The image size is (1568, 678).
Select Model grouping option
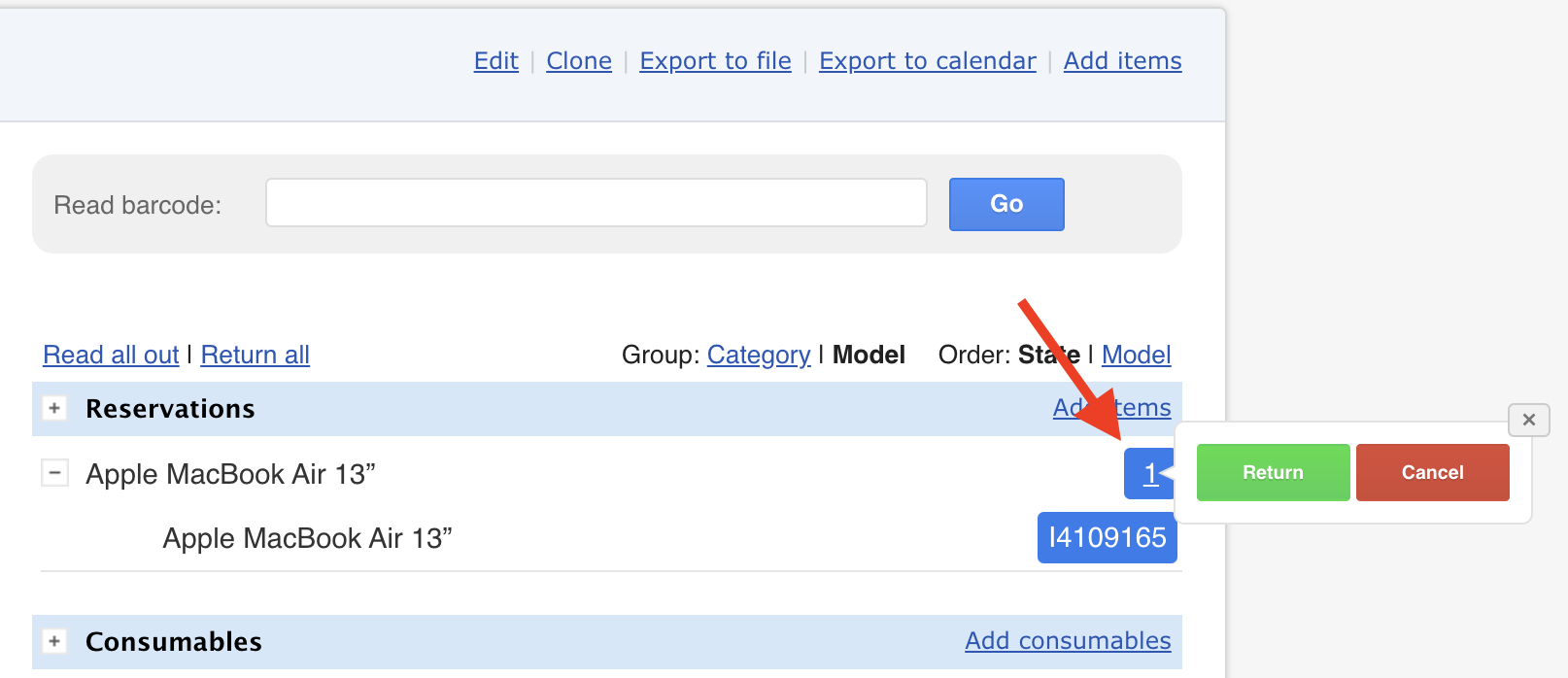point(869,355)
